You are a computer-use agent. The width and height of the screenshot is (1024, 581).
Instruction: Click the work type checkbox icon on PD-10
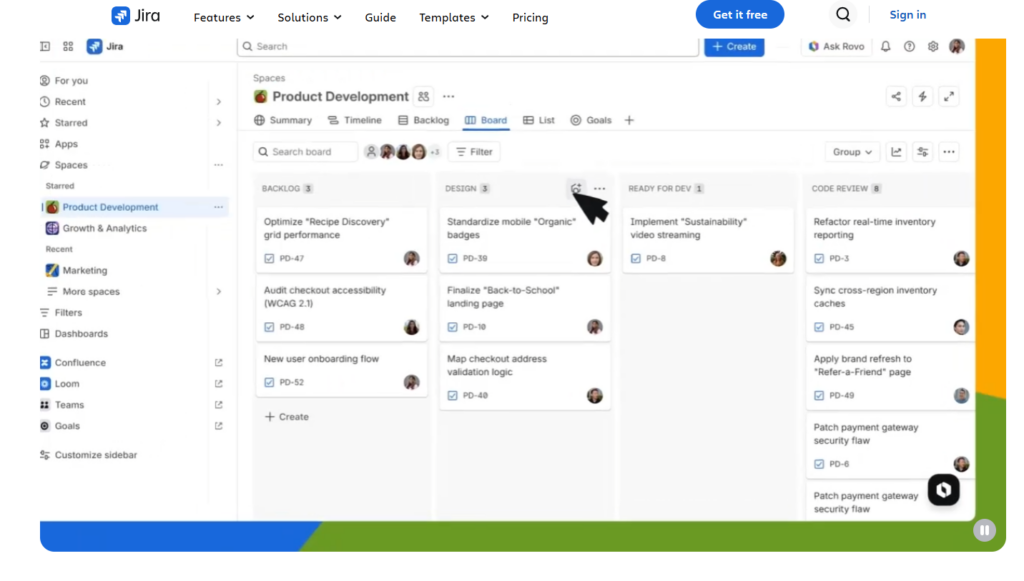pyautogui.click(x=453, y=327)
